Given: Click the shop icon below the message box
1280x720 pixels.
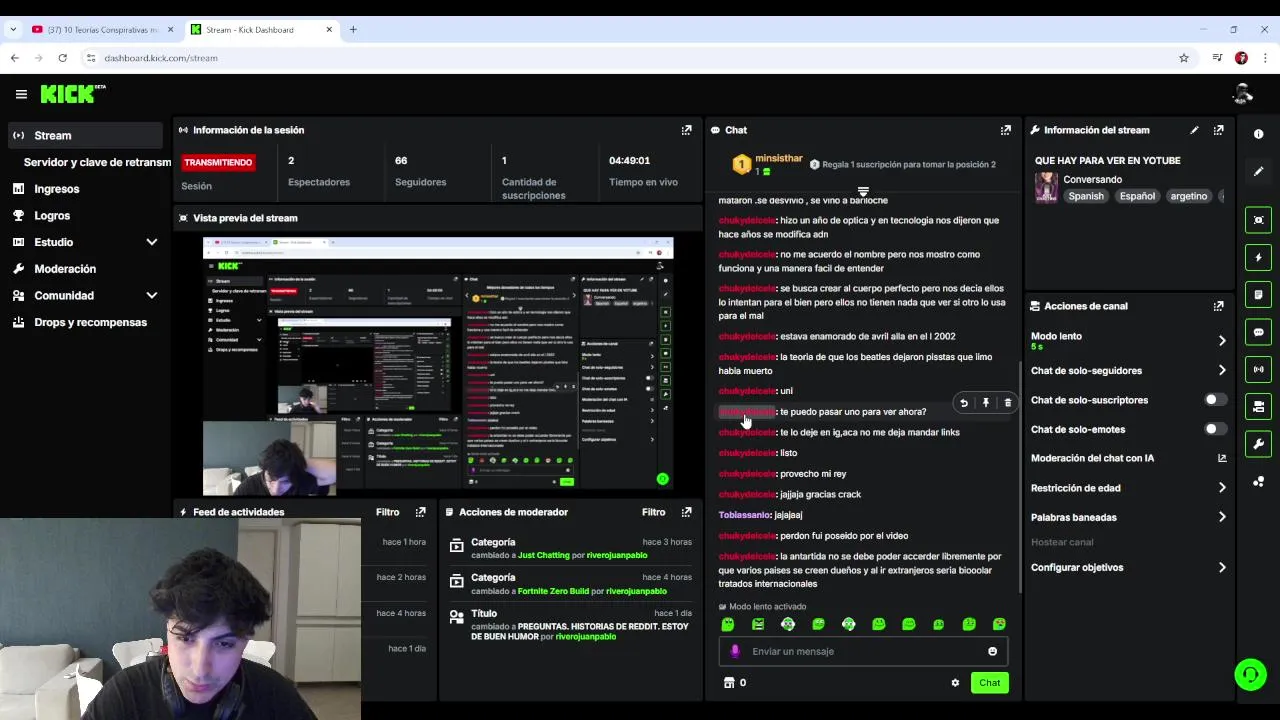Looking at the screenshot, I should tap(729, 683).
